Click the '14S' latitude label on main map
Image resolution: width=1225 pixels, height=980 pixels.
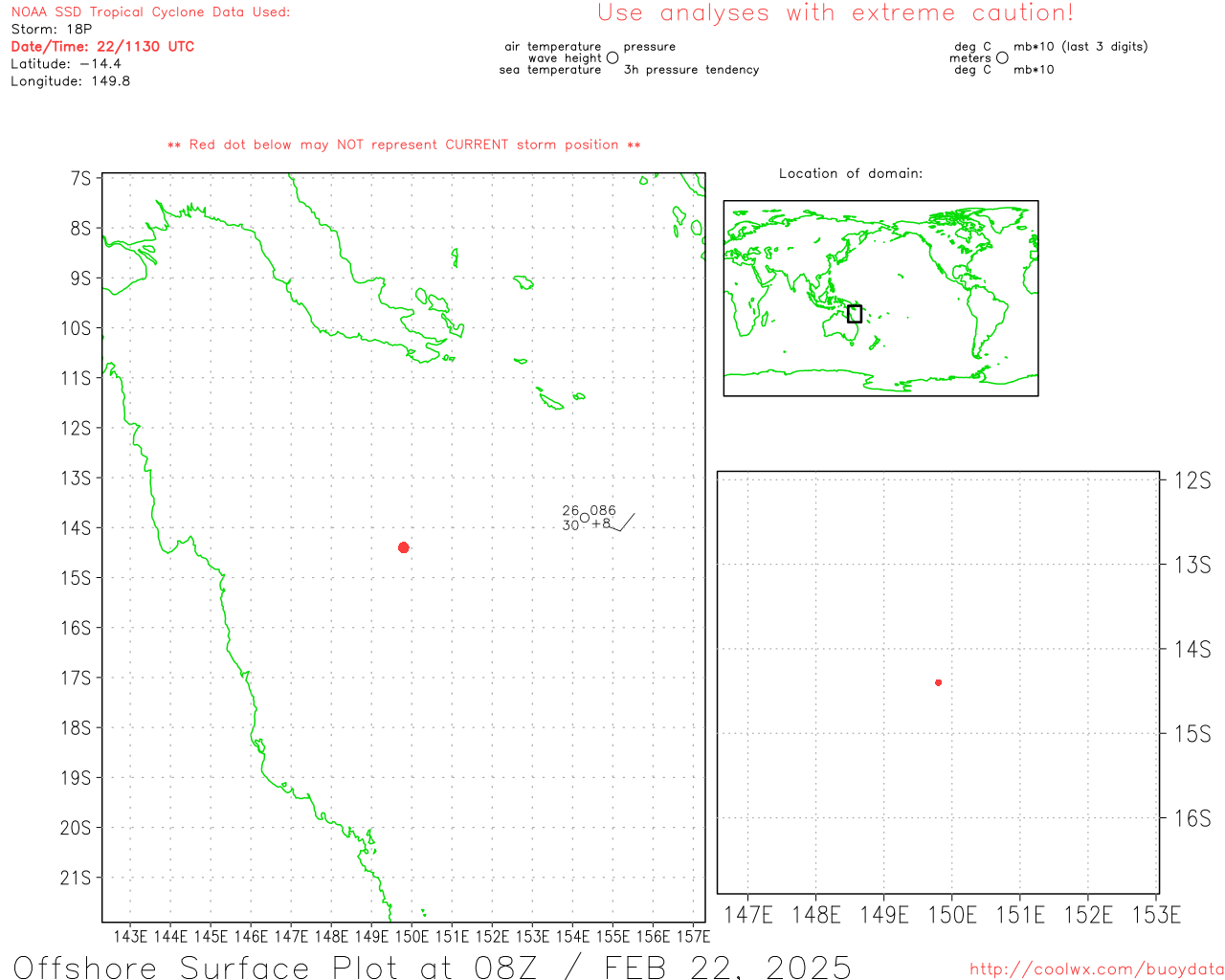(76, 528)
